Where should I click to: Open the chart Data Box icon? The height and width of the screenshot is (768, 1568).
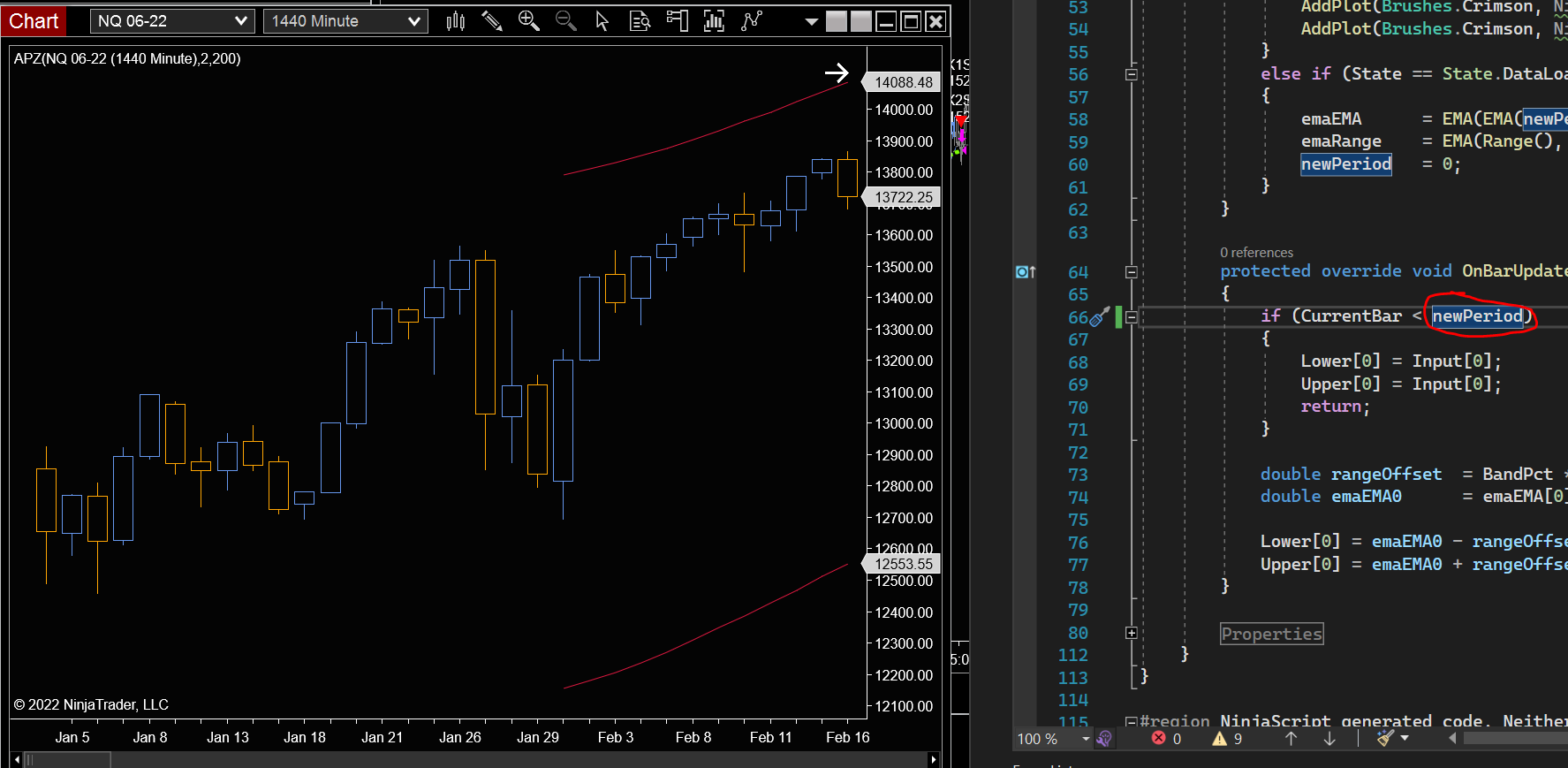640,21
